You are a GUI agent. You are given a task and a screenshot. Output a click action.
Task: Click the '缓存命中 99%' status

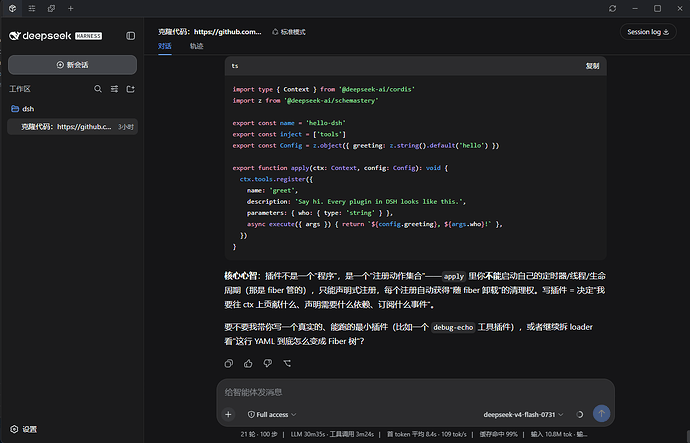498,434
